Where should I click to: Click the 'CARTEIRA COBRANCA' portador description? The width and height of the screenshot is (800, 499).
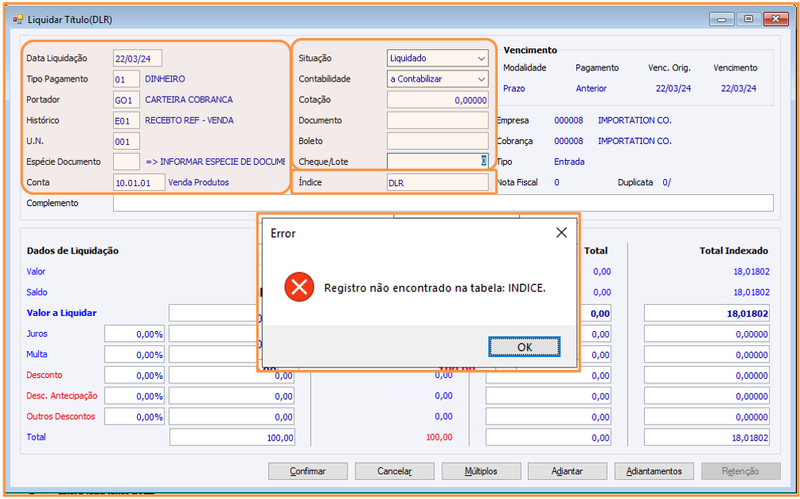(x=189, y=99)
